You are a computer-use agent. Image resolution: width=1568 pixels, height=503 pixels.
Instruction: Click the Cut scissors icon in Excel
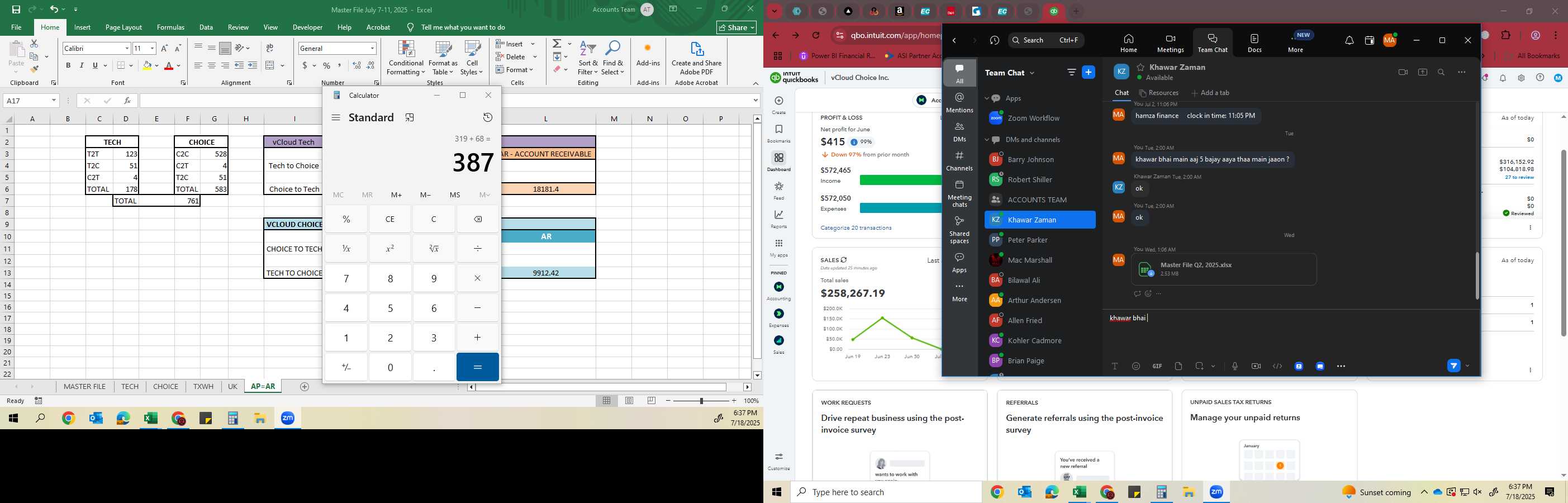pyautogui.click(x=34, y=44)
